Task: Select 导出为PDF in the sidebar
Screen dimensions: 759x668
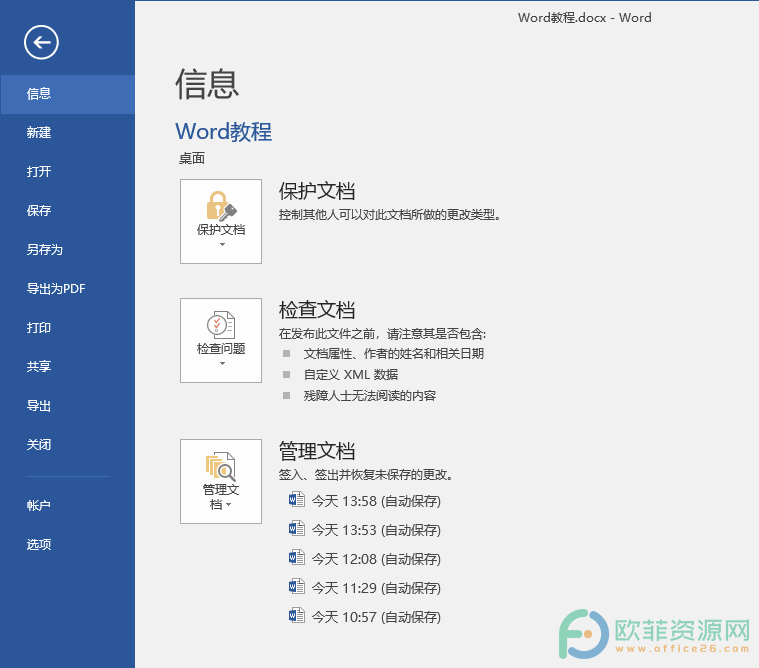Action: tap(68, 289)
